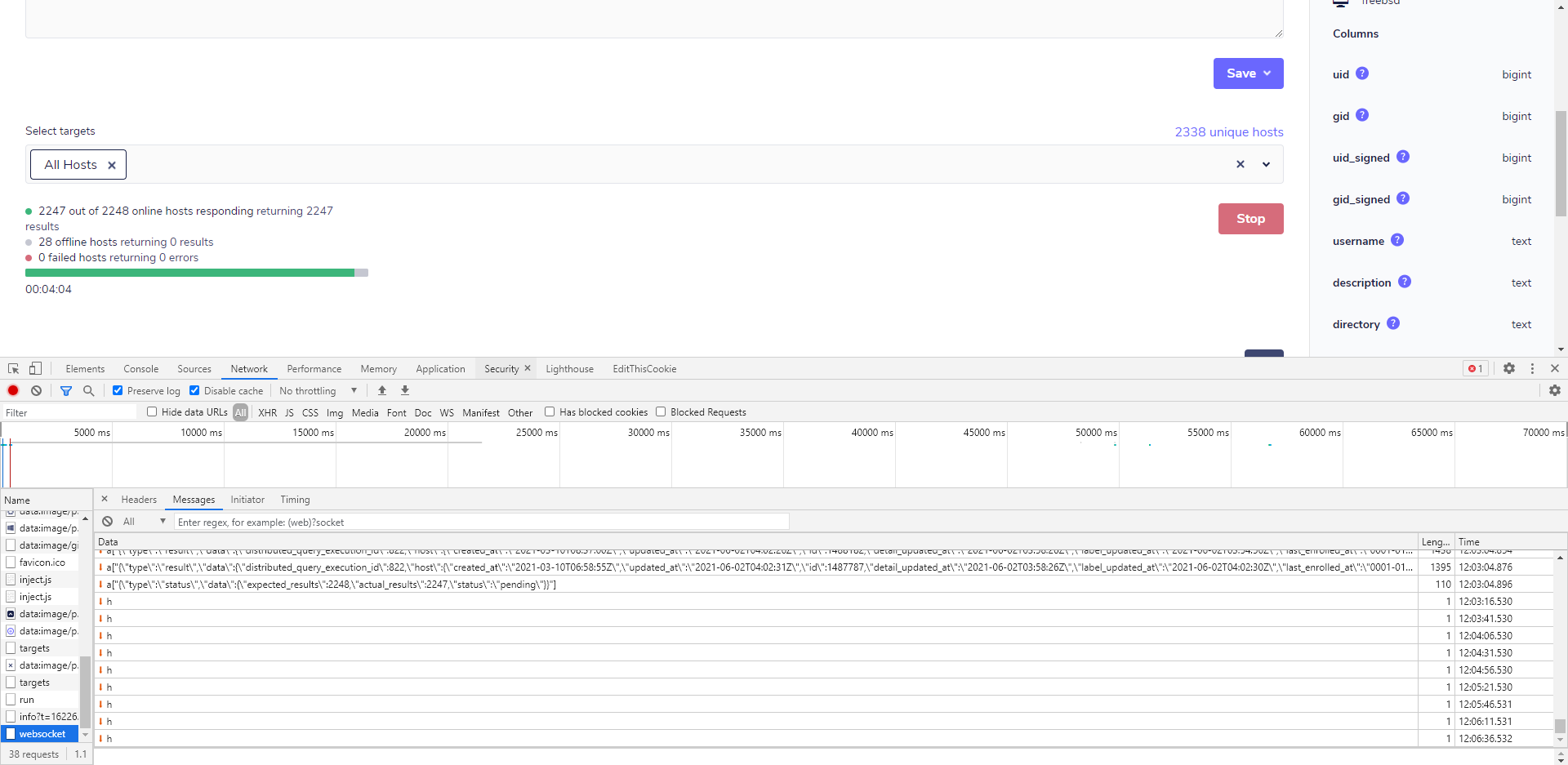Open the Timing tab

(x=295, y=500)
